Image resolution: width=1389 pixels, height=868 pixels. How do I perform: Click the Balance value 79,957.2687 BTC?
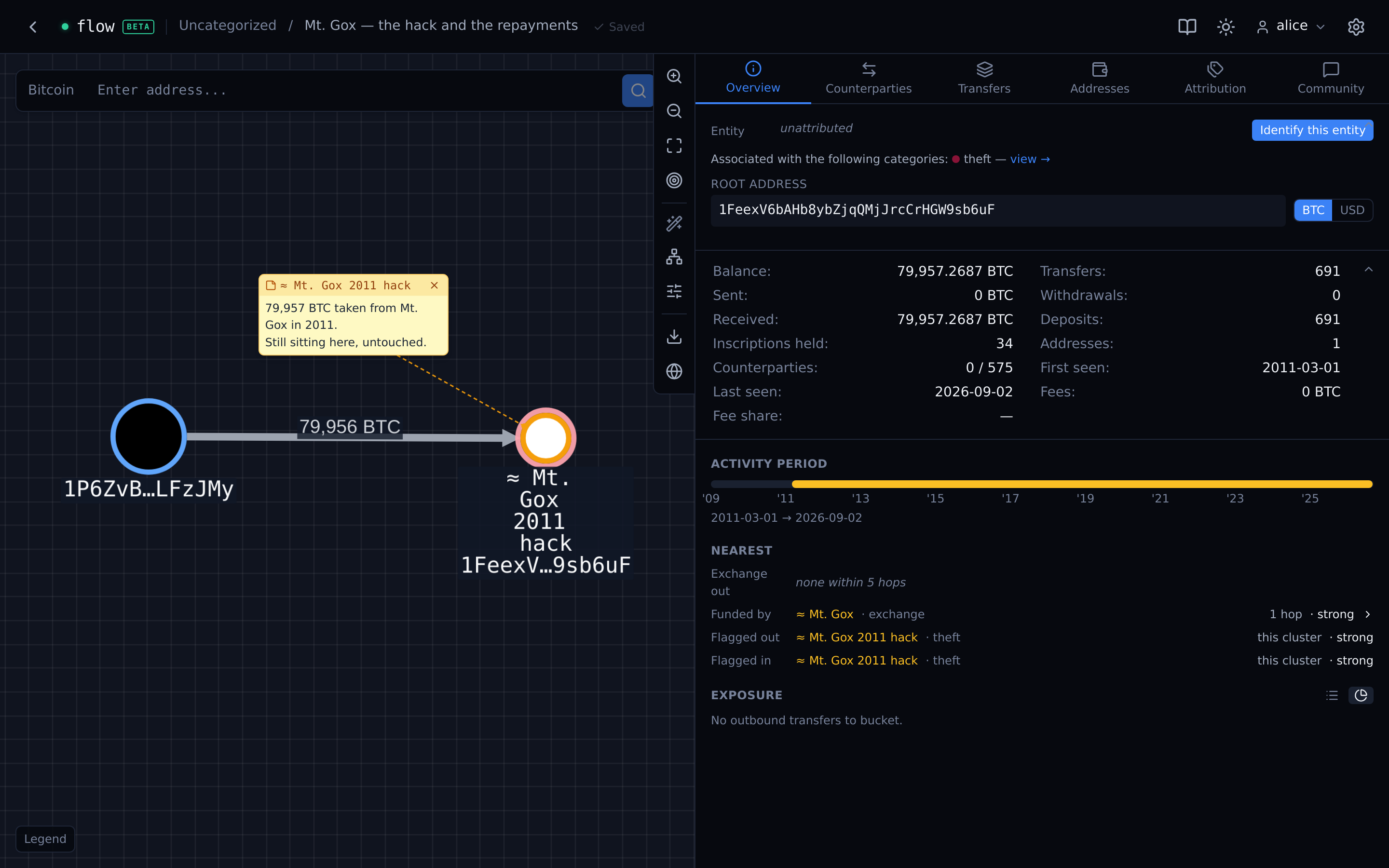[x=954, y=271]
